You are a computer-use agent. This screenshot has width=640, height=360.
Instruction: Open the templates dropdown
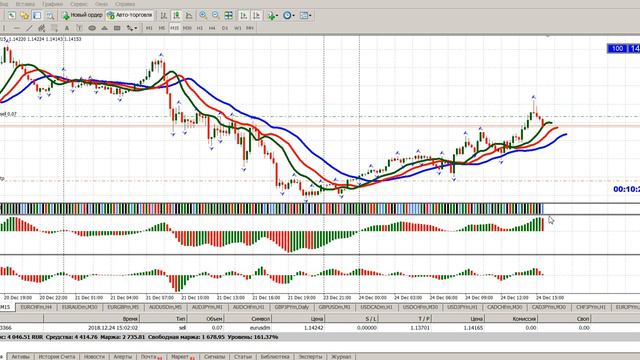pyautogui.click(x=305, y=16)
